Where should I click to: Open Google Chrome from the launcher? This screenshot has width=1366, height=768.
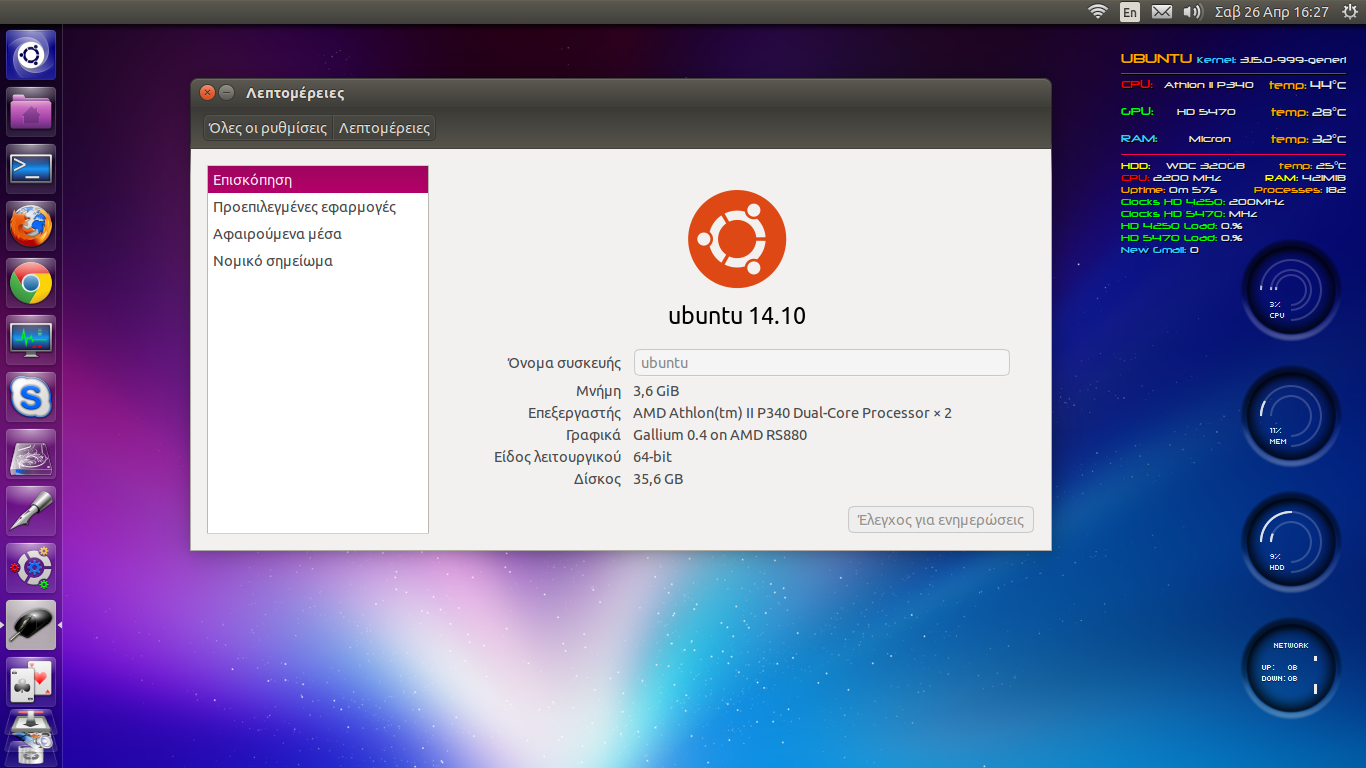pyautogui.click(x=31, y=284)
